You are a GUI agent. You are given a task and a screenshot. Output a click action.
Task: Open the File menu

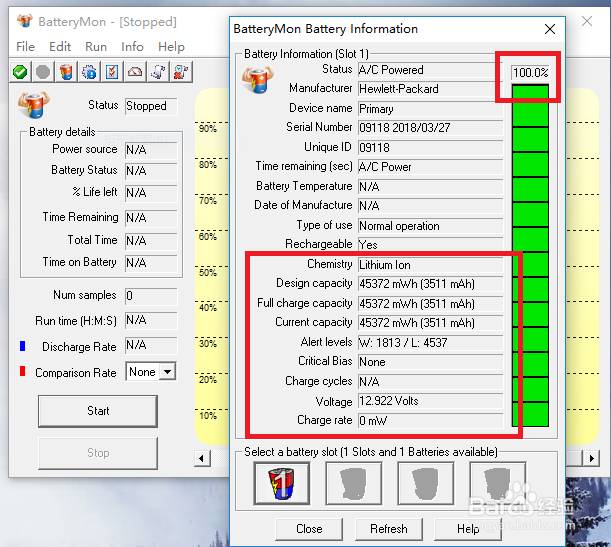pyautogui.click(x=25, y=47)
